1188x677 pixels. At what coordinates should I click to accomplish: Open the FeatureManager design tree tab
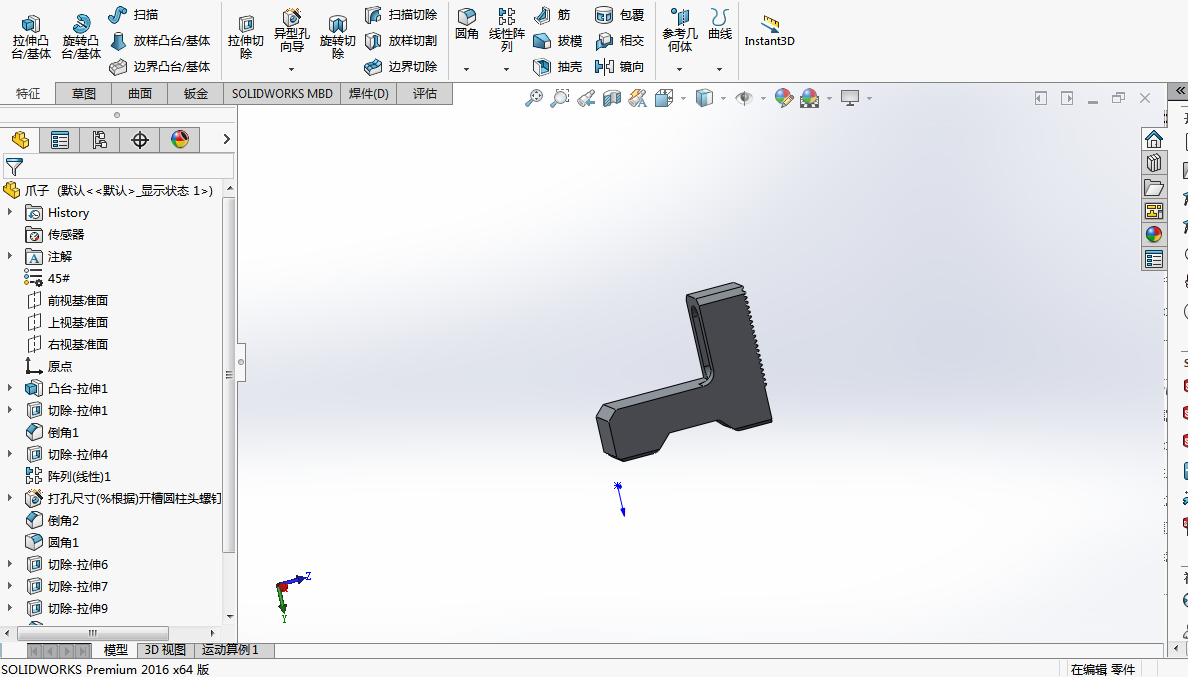click(x=20, y=139)
